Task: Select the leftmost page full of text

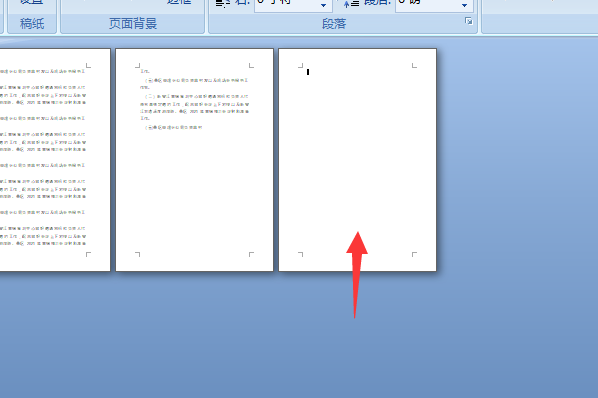Action: tap(55, 160)
